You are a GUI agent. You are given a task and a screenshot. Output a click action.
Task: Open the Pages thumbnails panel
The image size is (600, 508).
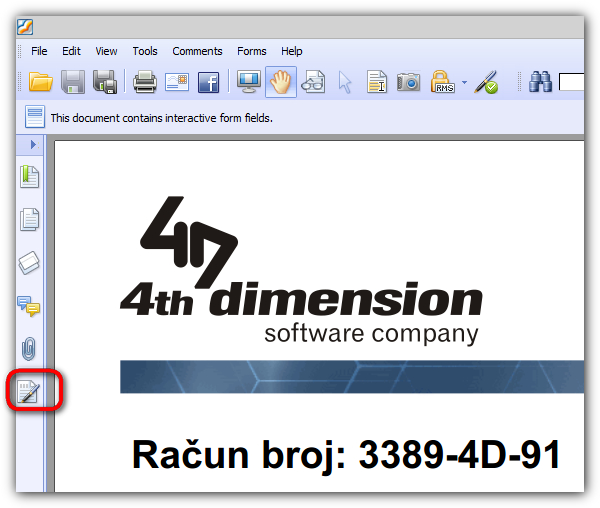29,220
